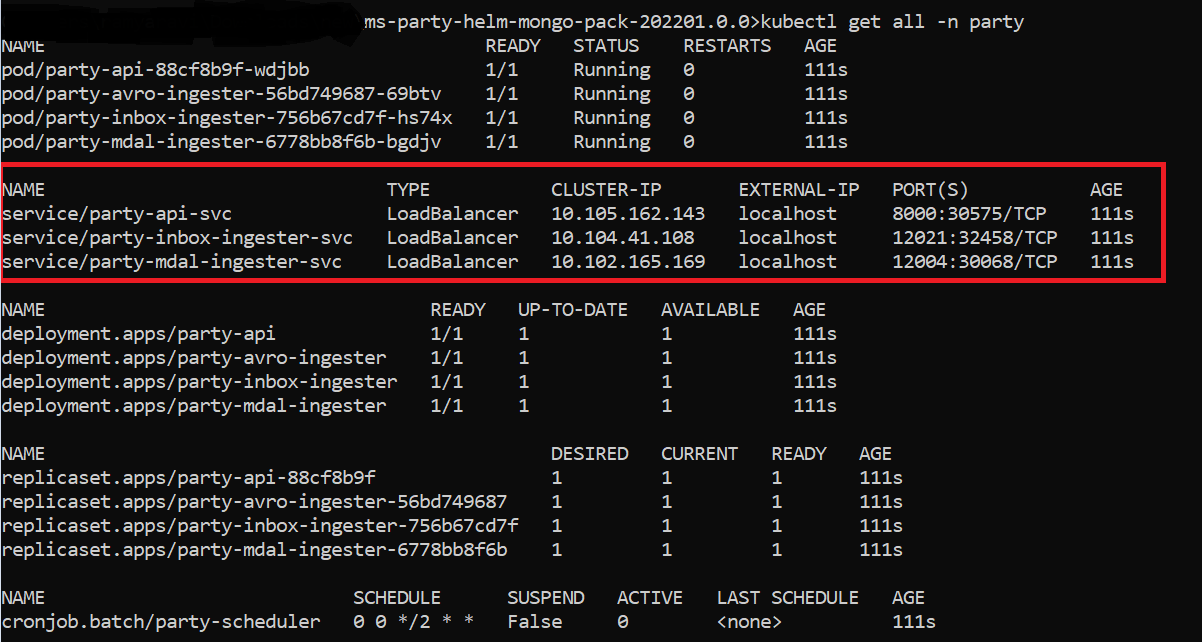Click cluster IP 10.102.165.169
The height and width of the screenshot is (642, 1202).
(628, 262)
